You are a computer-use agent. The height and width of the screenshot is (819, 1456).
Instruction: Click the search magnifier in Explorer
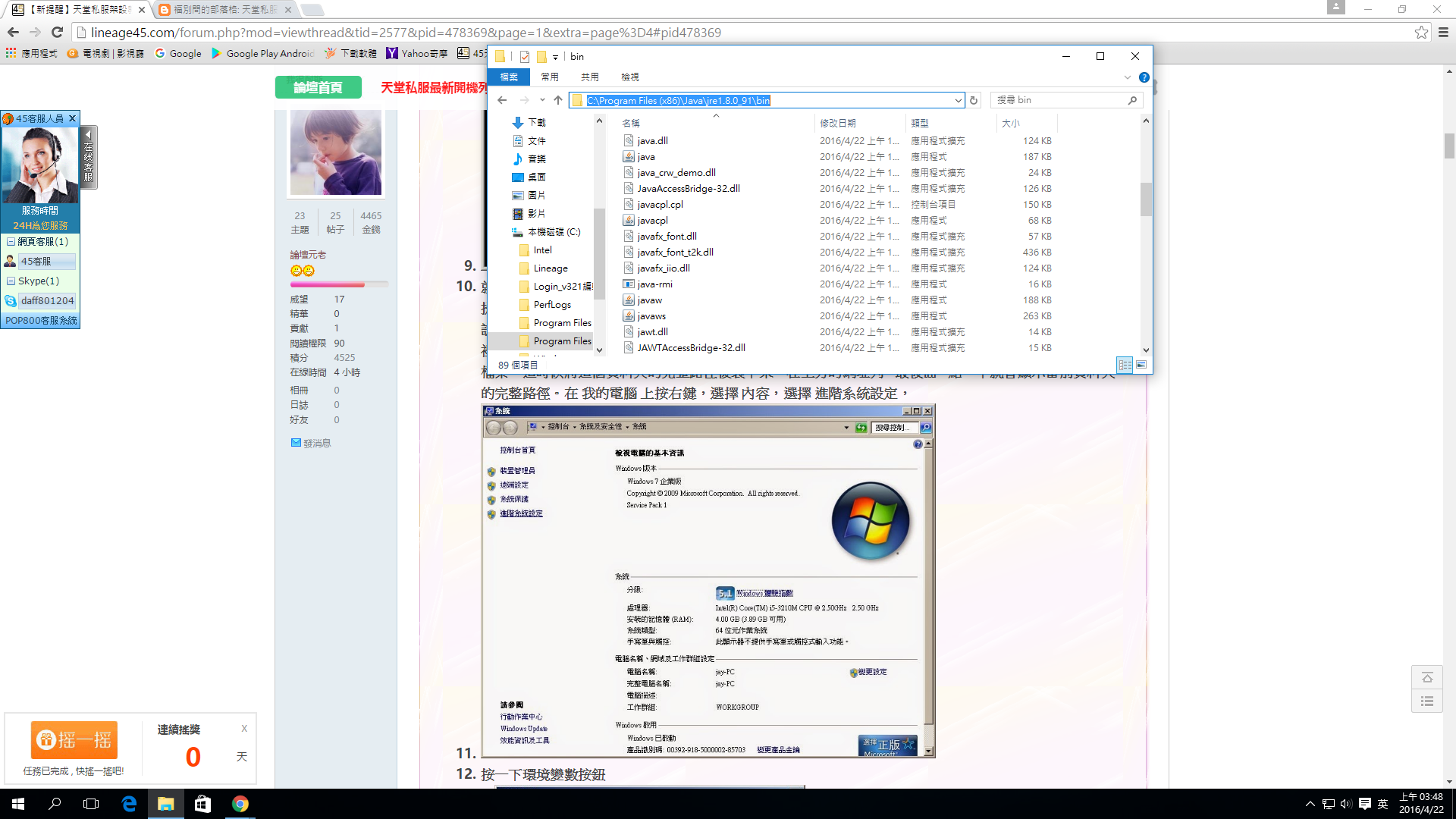(1132, 100)
